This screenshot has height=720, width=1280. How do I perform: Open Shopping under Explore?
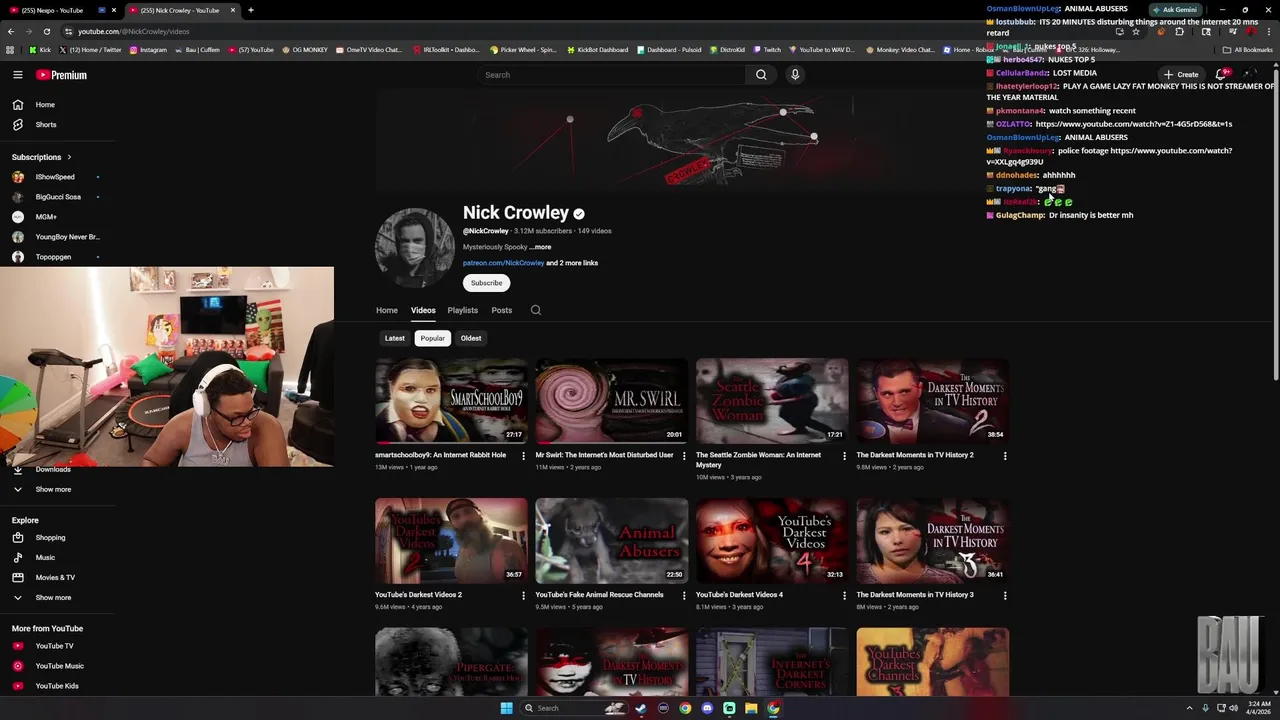50,538
